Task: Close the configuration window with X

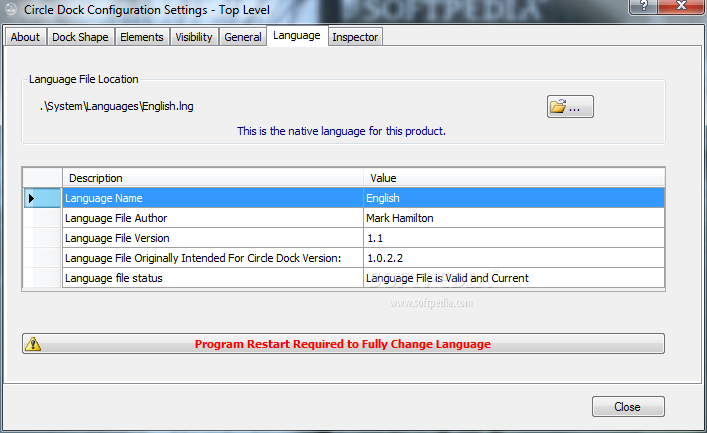Action: click(x=681, y=6)
